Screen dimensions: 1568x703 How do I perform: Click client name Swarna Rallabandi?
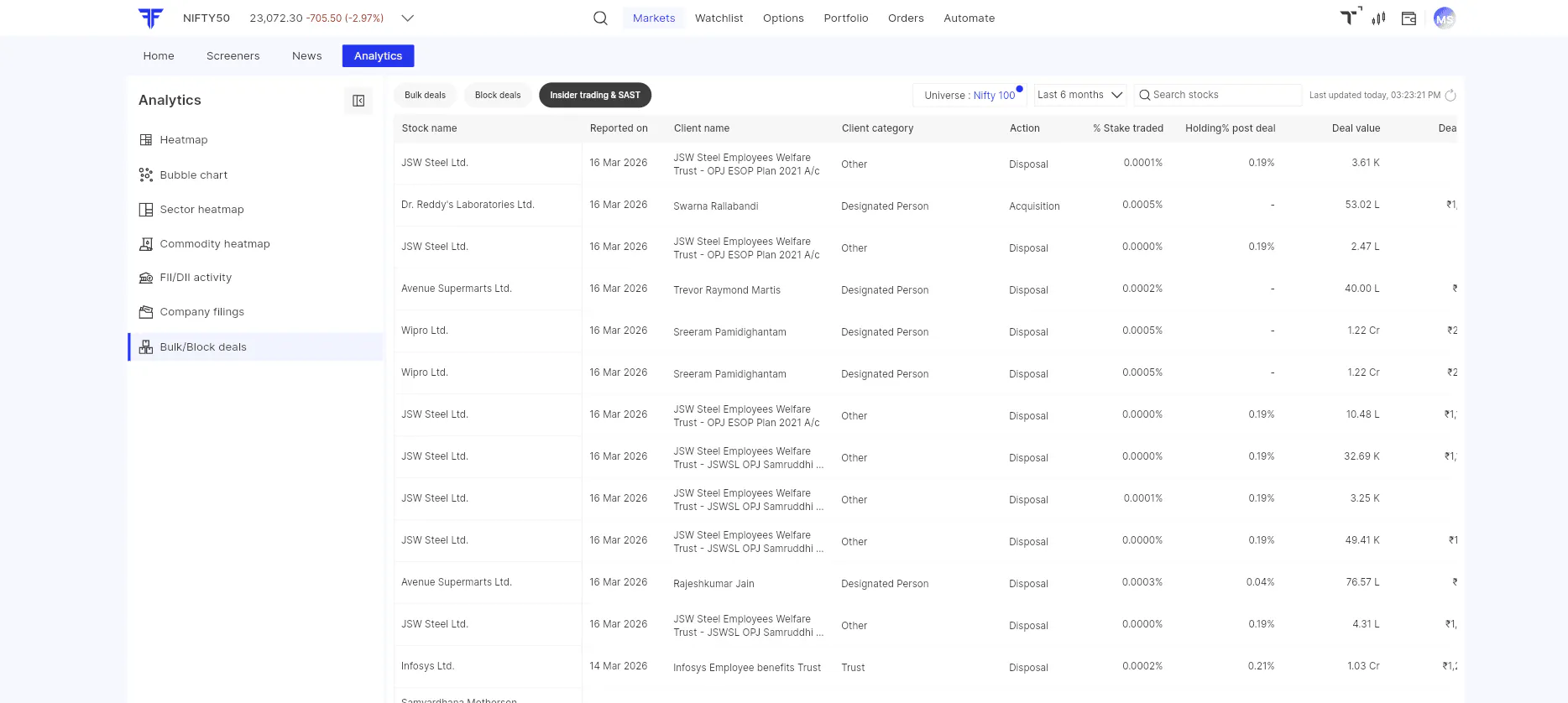tap(715, 206)
